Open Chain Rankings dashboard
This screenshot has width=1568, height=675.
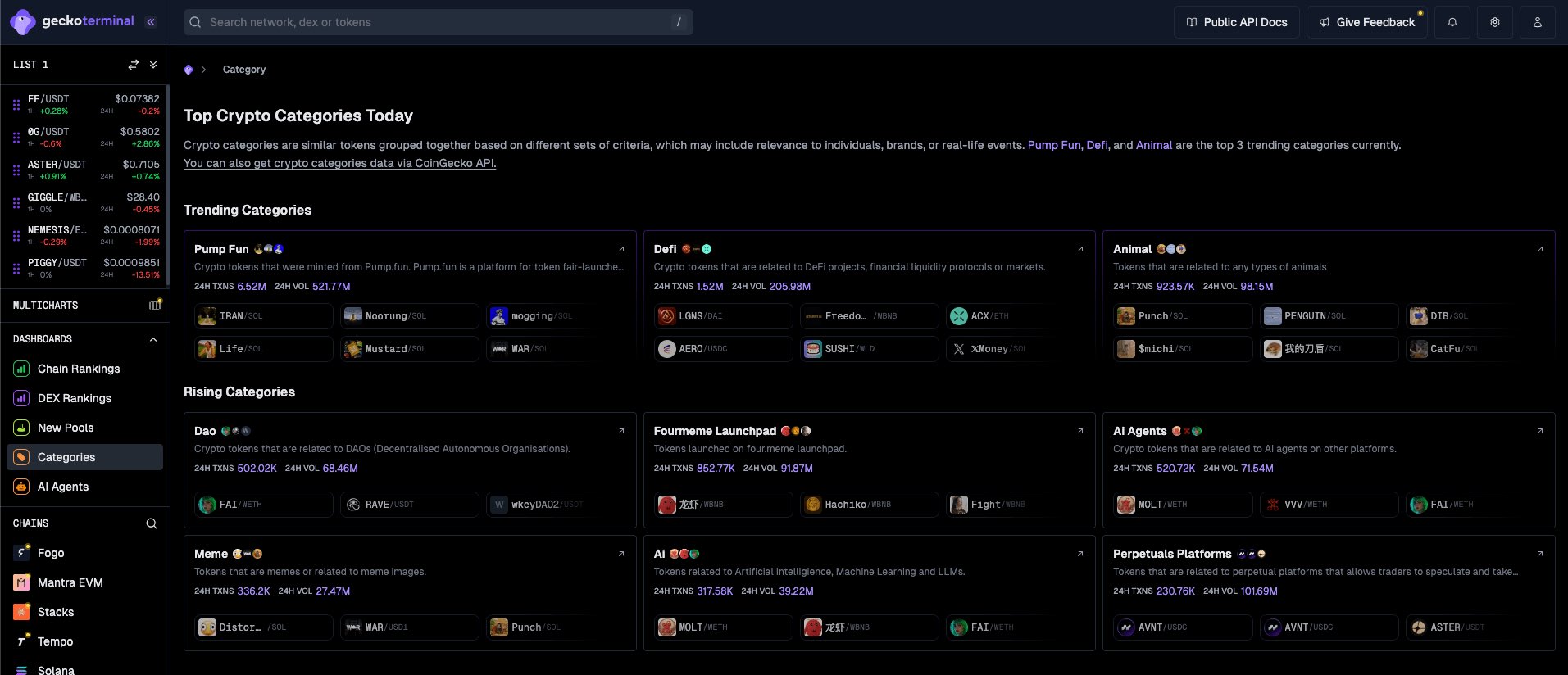pyautogui.click(x=85, y=369)
